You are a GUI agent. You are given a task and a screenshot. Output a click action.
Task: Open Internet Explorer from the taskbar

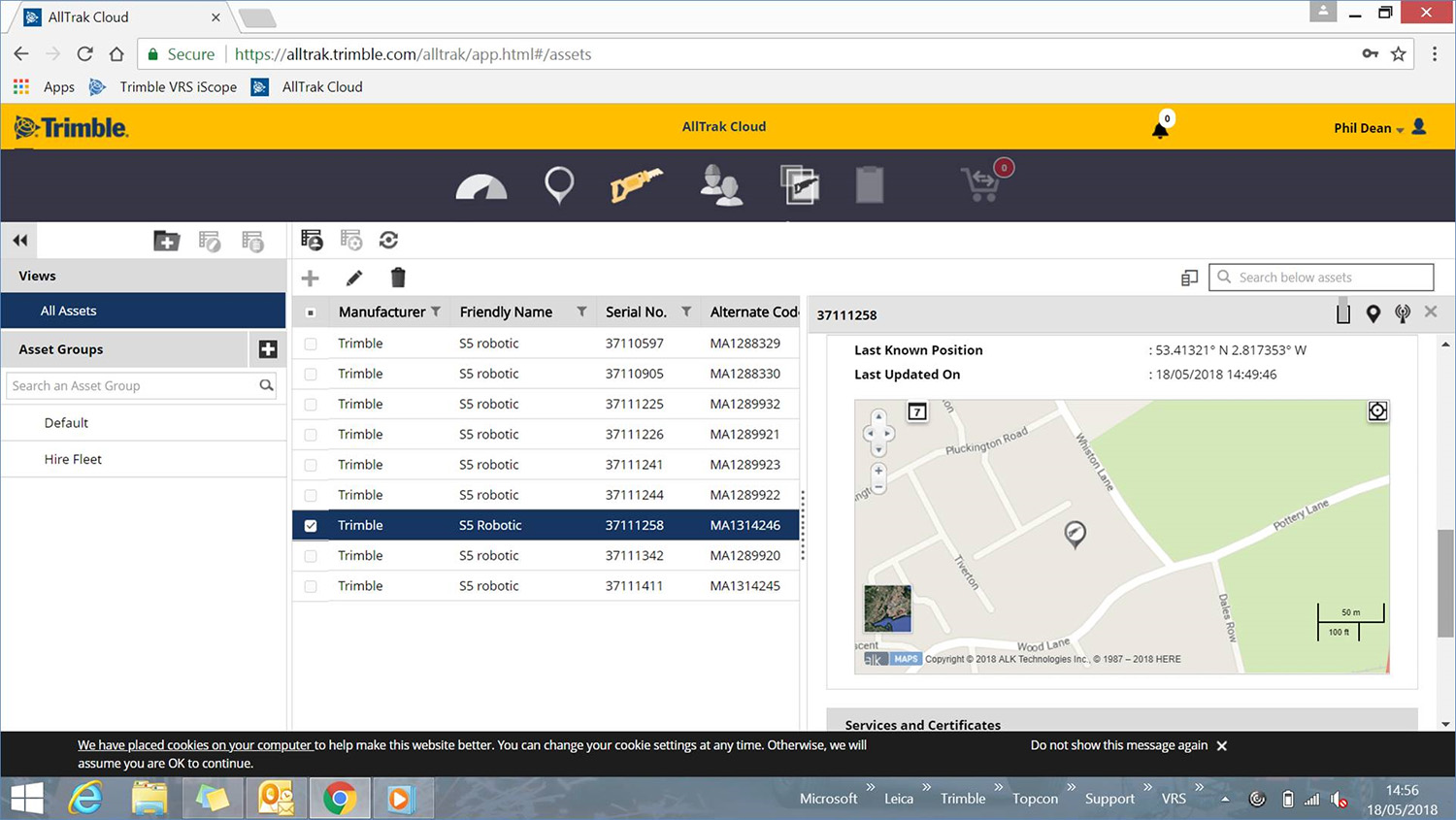tap(86, 799)
